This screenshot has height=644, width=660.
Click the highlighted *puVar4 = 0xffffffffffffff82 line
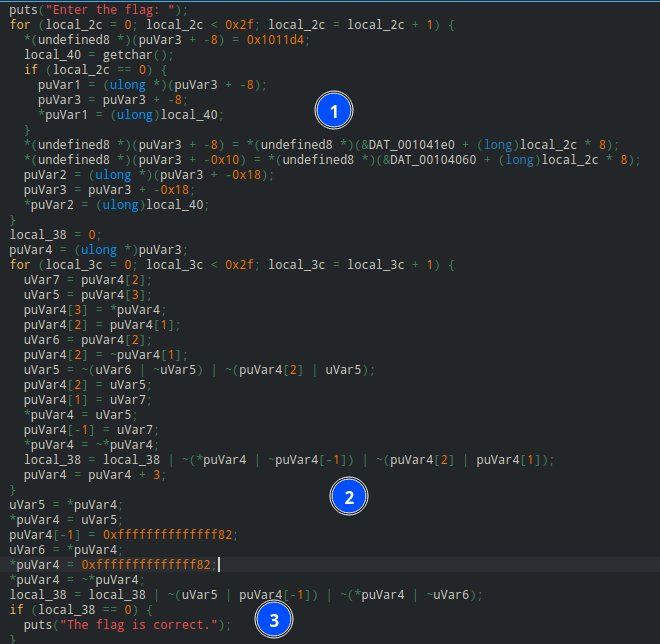[112, 564]
